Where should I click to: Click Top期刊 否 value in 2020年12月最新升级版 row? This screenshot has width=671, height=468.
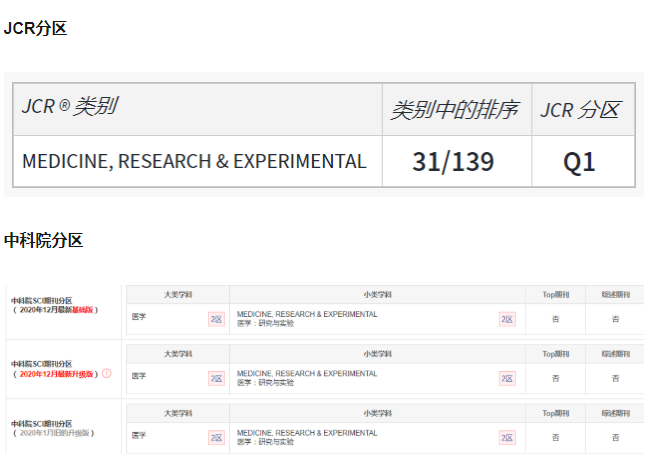(x=556, y=378)
